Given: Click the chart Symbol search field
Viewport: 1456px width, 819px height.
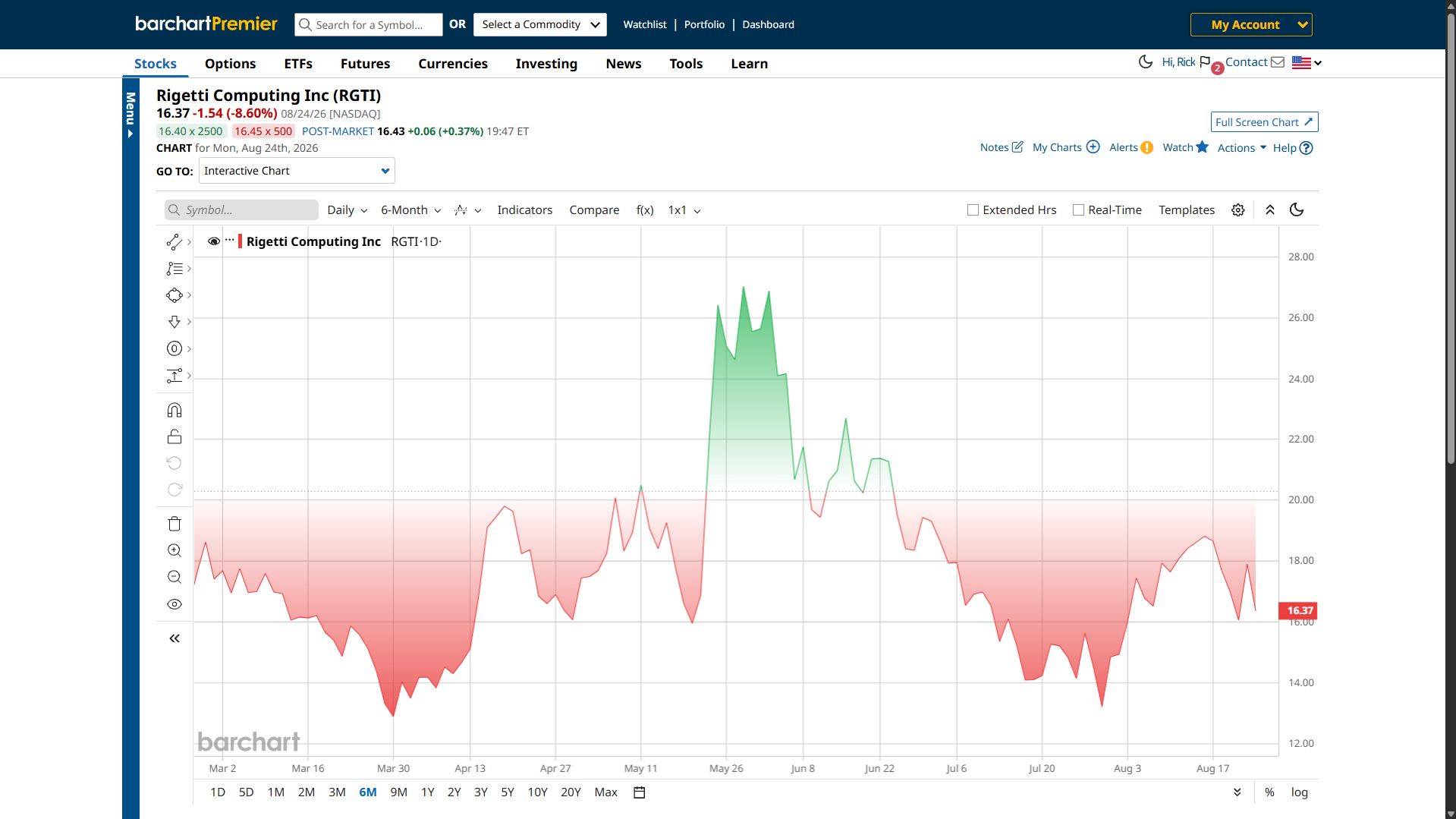Looking at the screenshot, I should pyautogui.click(x=241, y=210).
